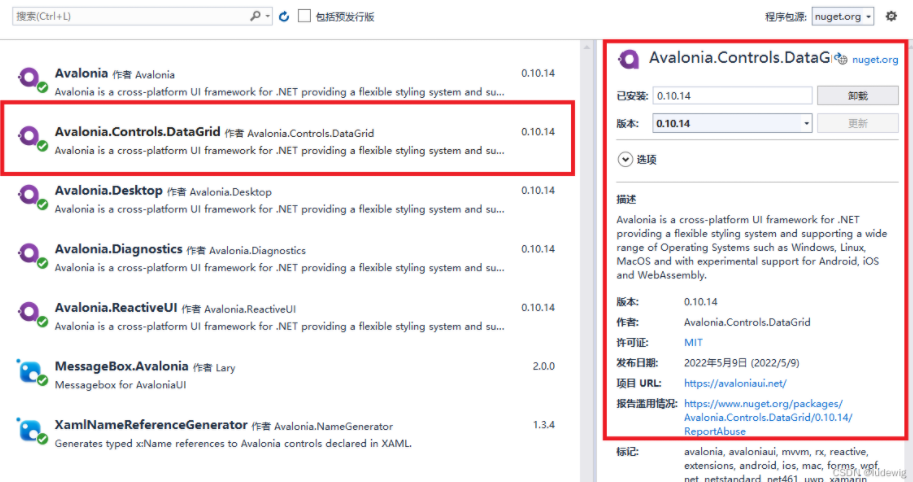The height and width of the screenshot is (482, 913).
Task: Click the refresh packages icon
Action: click(284, 16)
